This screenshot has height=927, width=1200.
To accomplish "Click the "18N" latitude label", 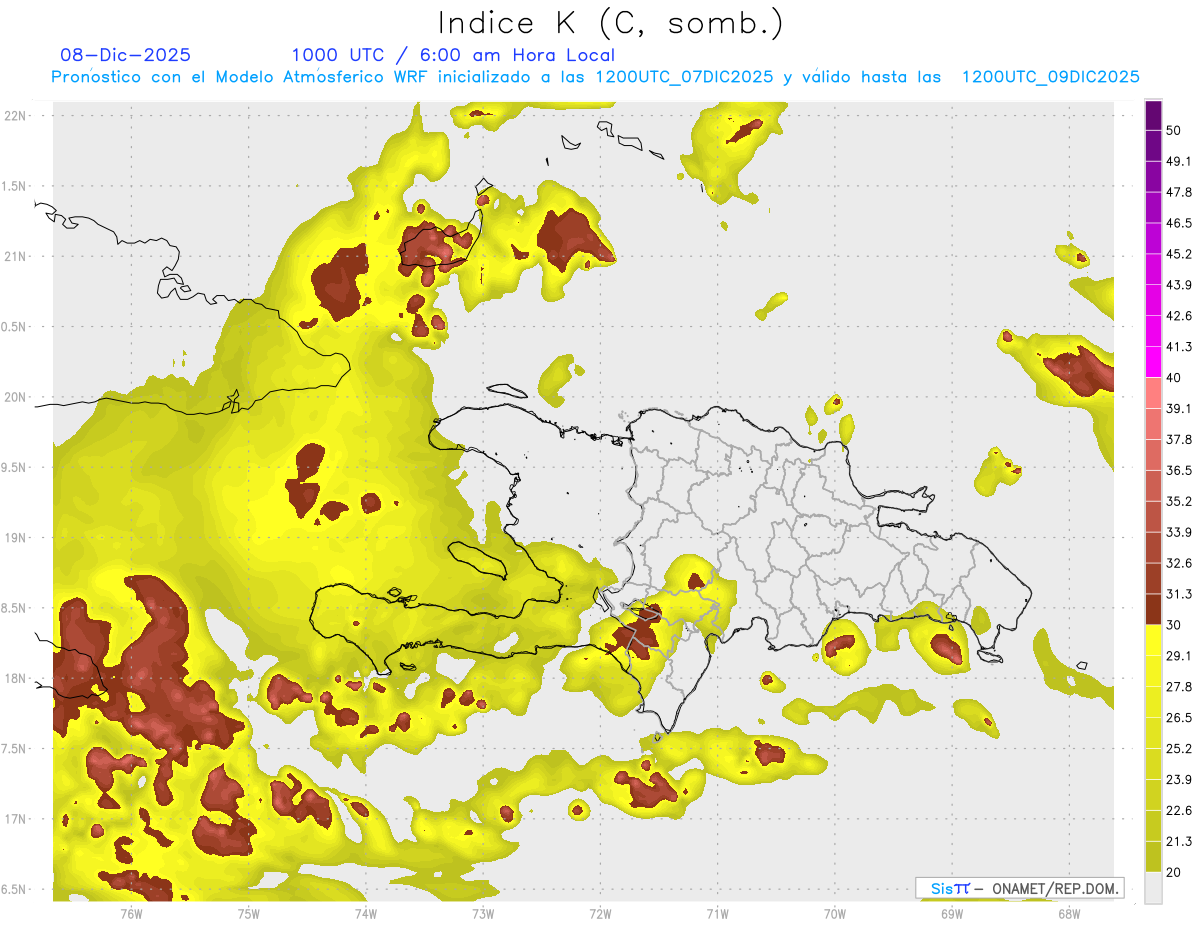I will coord(14,678).
